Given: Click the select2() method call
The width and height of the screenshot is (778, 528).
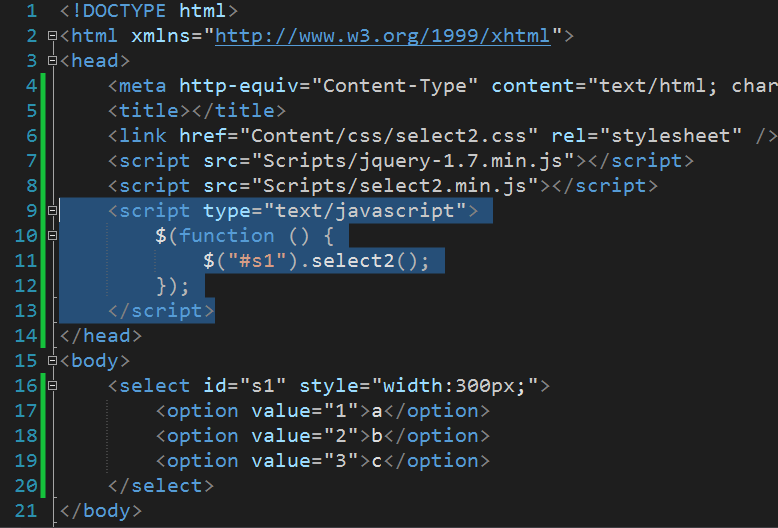Looking at the screenshot, I should 364,261.
